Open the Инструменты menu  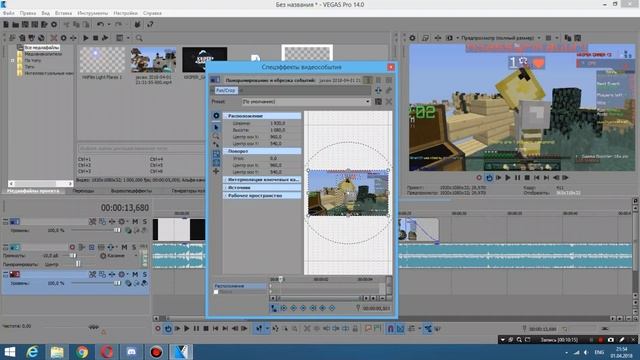pyautogui.click(x=93, y=13)
